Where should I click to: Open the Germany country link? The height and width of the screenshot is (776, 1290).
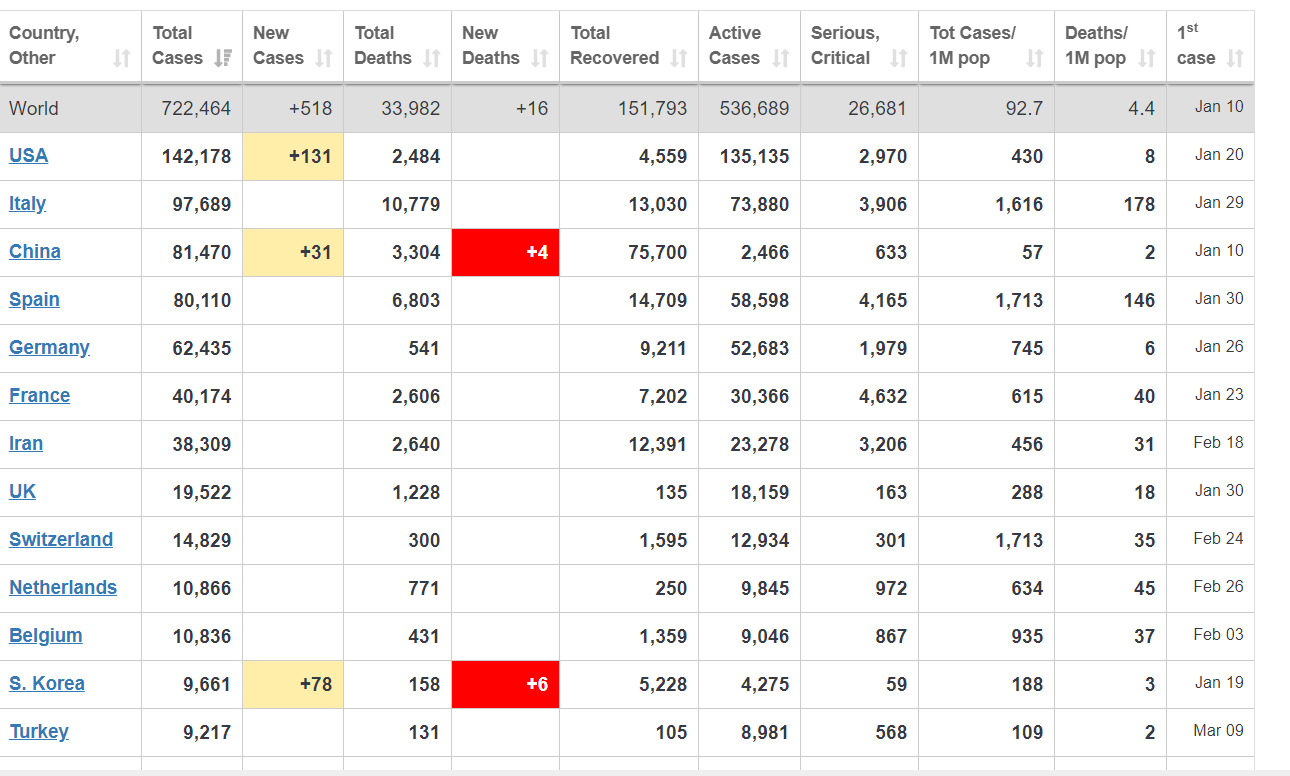point(49,347)
